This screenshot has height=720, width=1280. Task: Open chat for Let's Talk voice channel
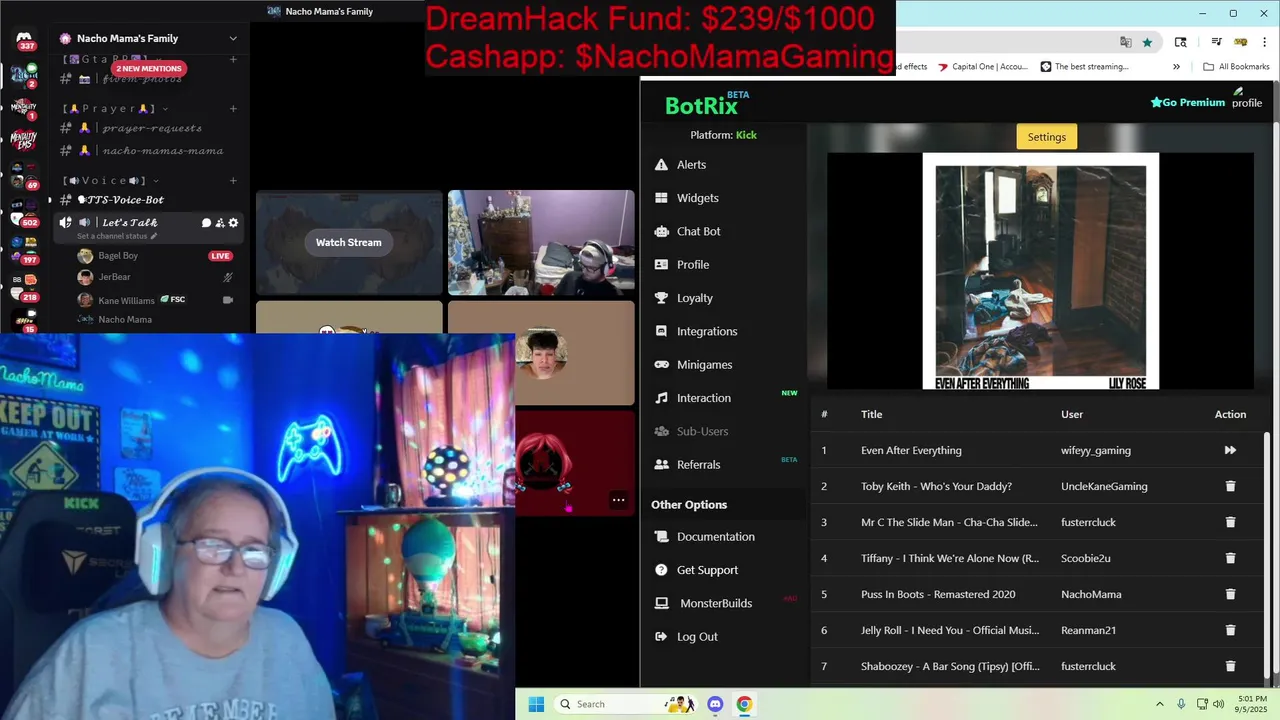(206, 223)
